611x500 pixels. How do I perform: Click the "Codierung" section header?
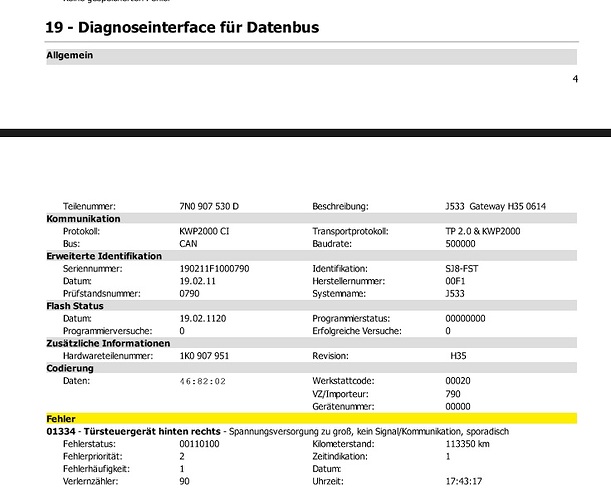311,368
